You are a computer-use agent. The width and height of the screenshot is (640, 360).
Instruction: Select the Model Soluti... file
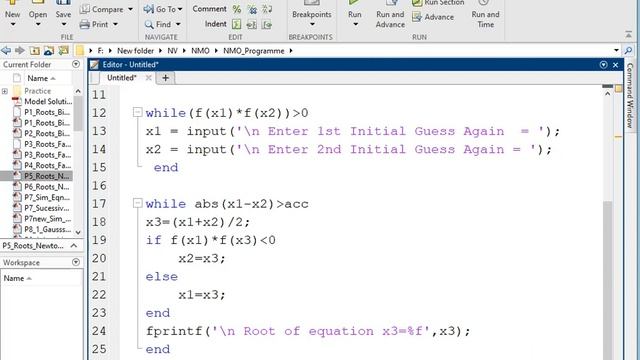click(x=42, y=102)
